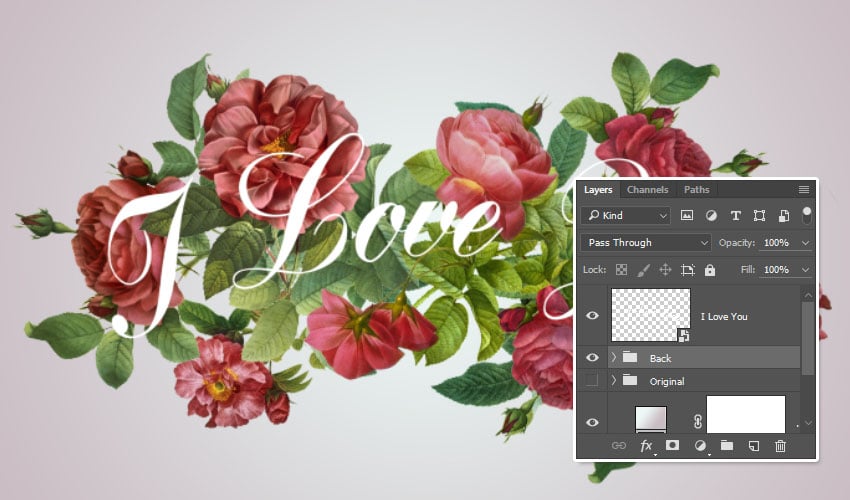Click the lock all icon
The width and height of the screenshot is (850, 500).
710,270
